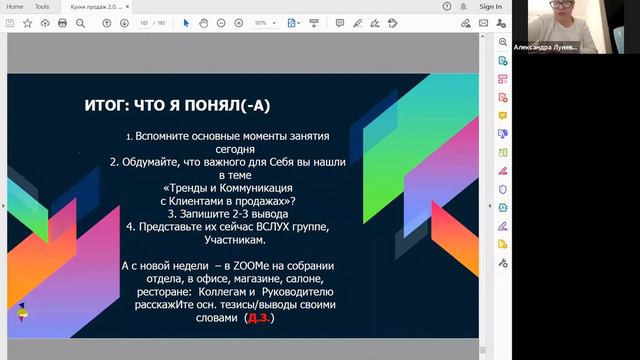Click the Save file icon
The width and height of the screenshot is (640, 360).
click(x=10, y=23)
